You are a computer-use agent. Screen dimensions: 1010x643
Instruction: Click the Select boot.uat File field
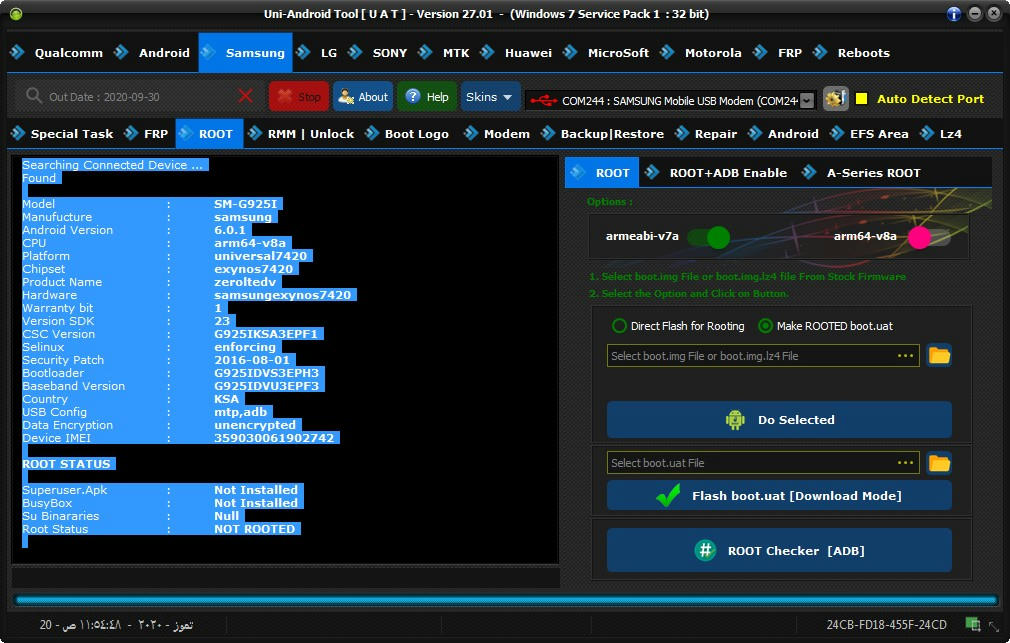pos(763,463)
